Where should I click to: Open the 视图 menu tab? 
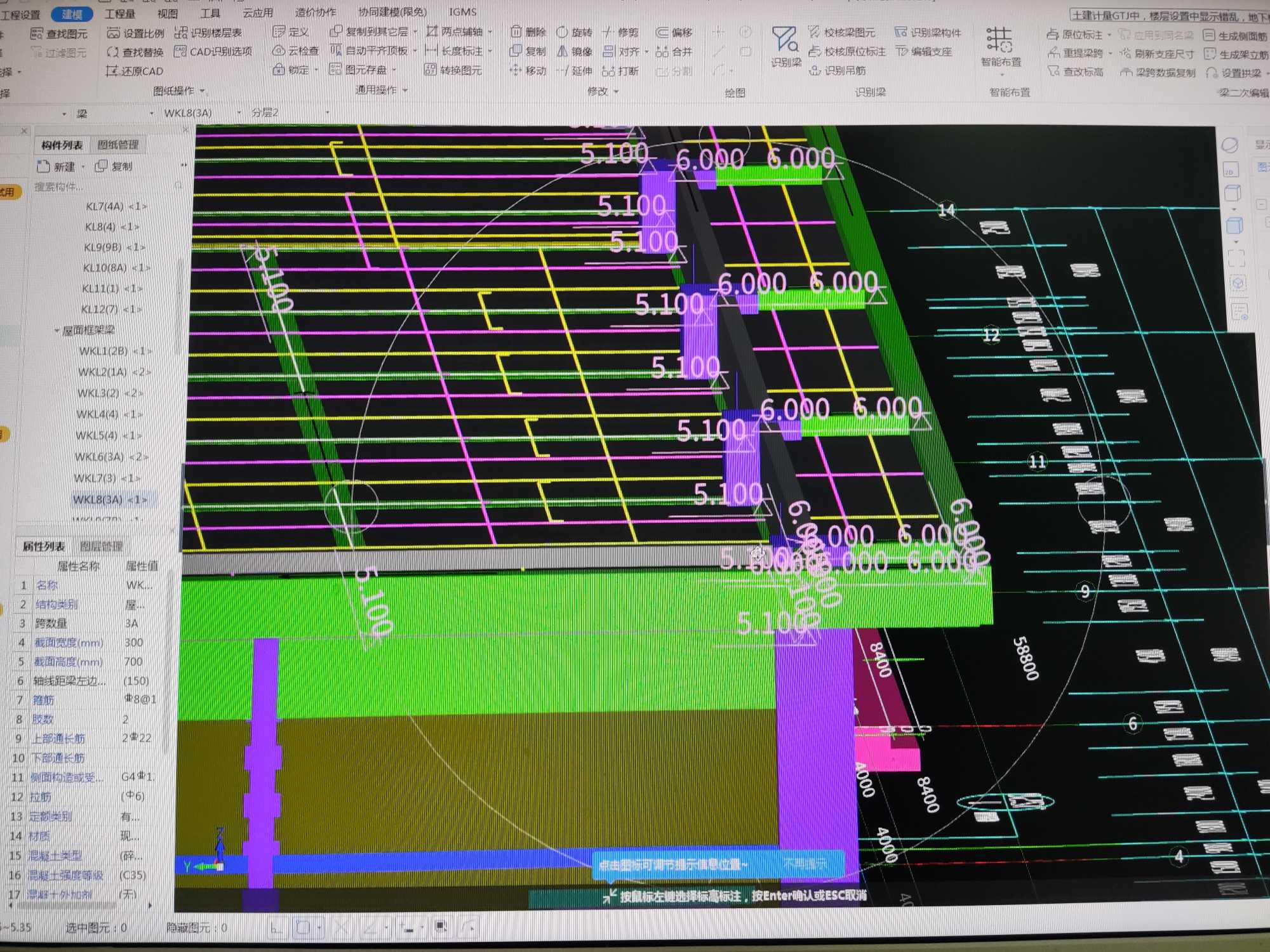coord(168,13)
